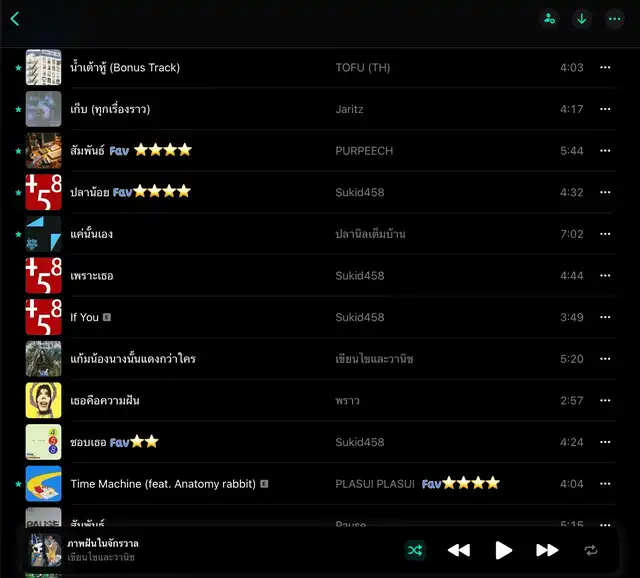Click the yellow album art thumbnail
Viewport: 640px width, 578px height.
pos(43,400)
